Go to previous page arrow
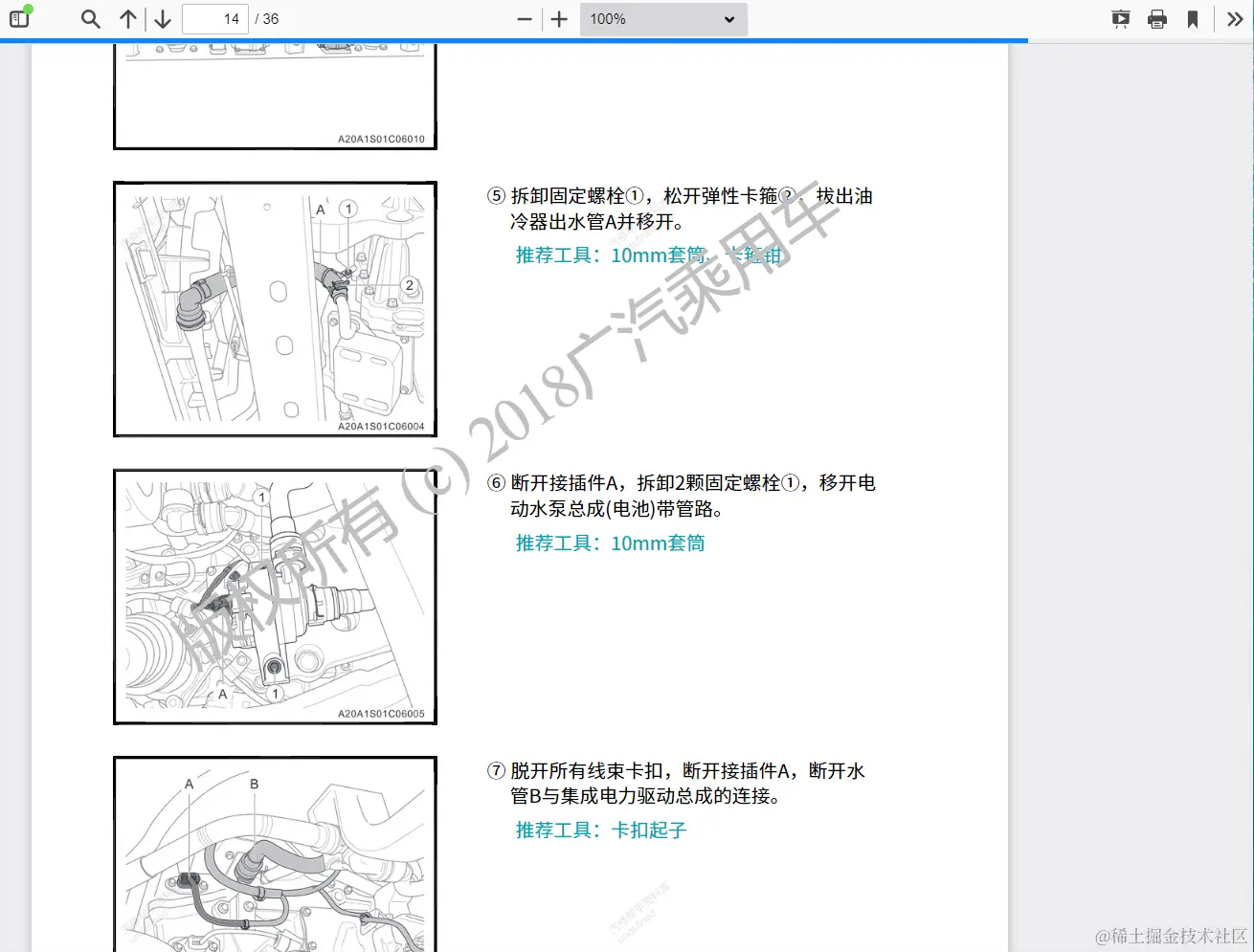The width and height of the screenshot is (1254, 952). 127,18
